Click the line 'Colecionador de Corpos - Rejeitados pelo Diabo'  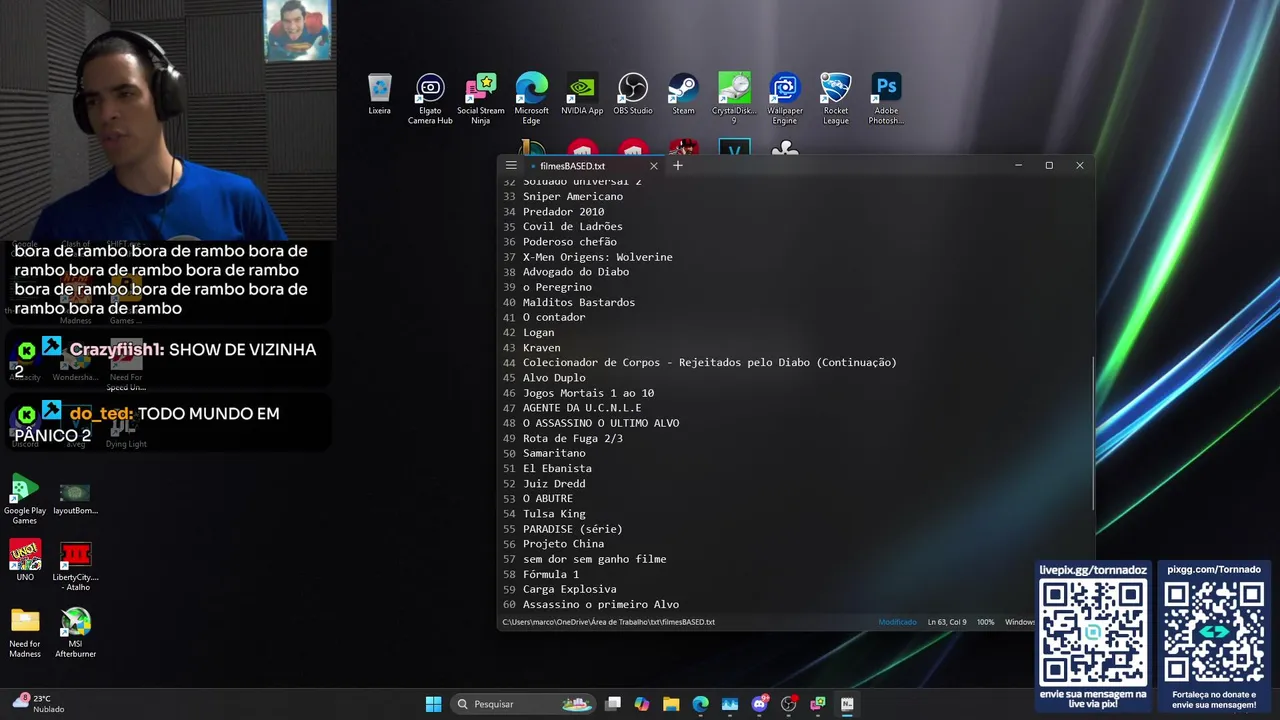(x=710, y=363)
